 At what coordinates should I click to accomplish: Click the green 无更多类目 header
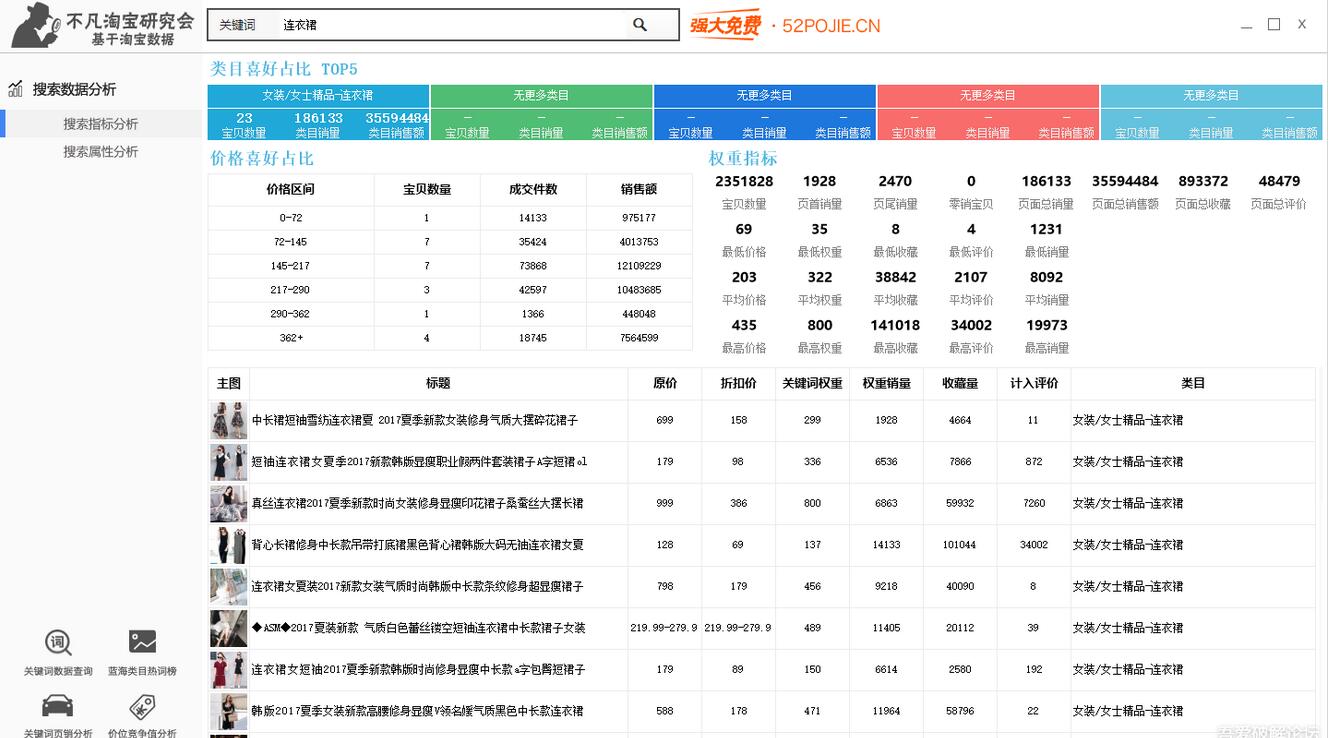(541, 95)
